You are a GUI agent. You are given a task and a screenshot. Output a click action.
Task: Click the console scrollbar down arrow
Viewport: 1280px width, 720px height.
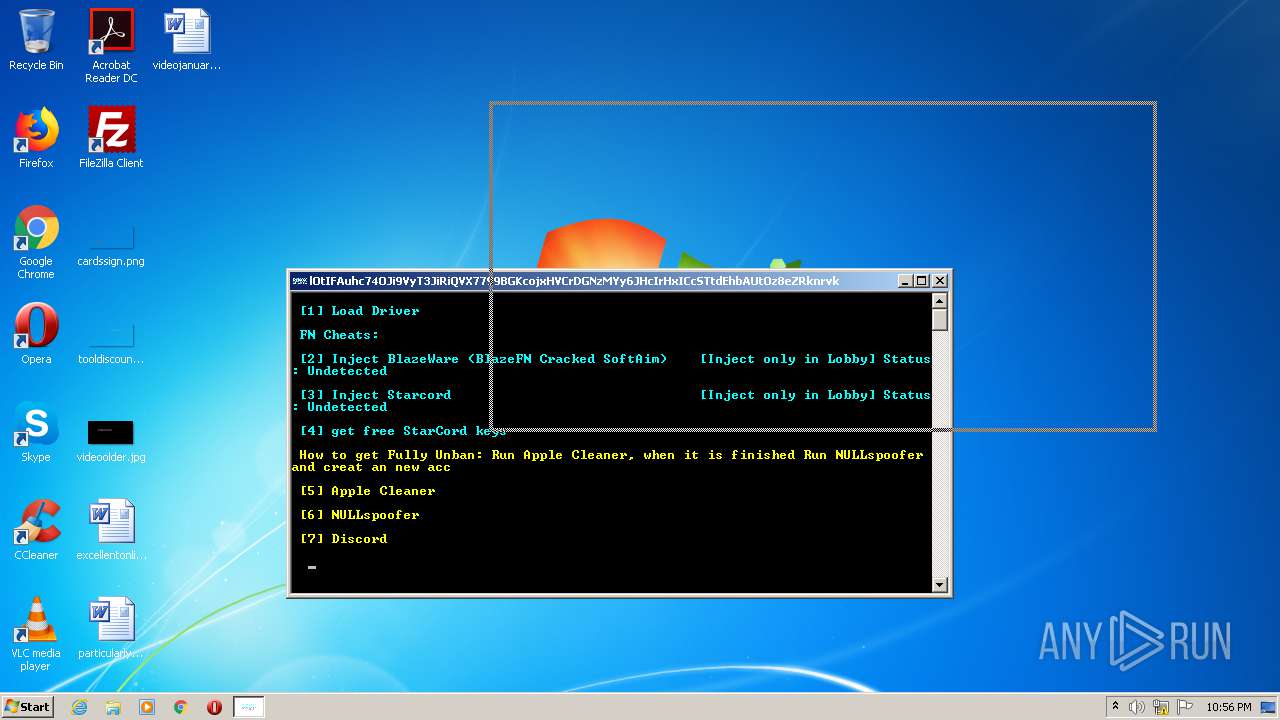(939, 584)
